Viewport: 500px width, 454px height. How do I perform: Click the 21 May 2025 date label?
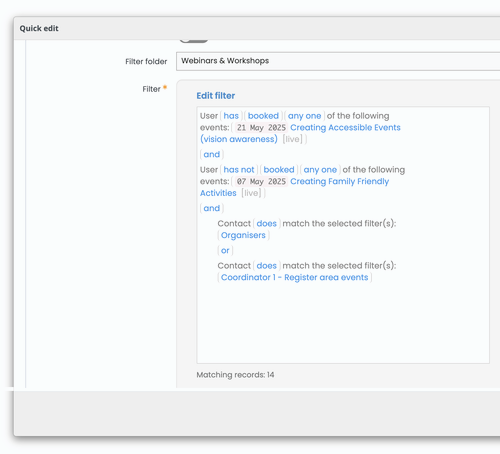(261, 128)
